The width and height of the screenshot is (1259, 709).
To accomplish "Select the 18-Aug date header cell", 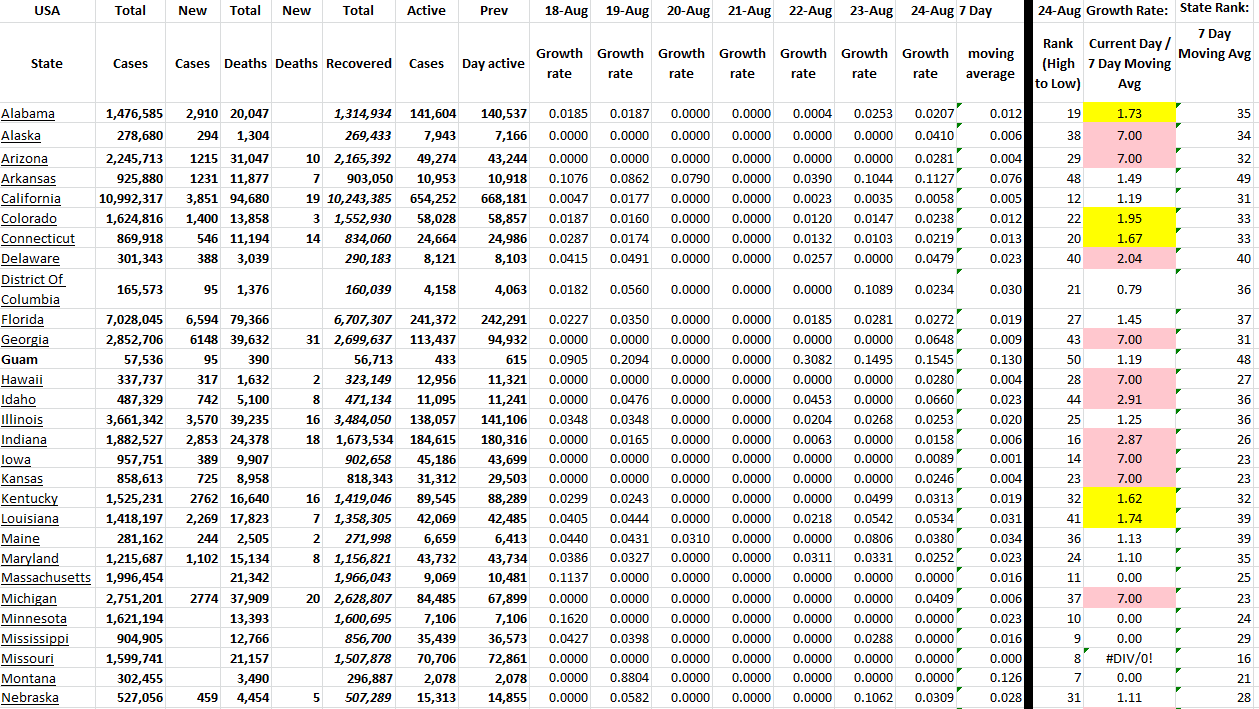I will pyautogui.click(x=559, y=11).
